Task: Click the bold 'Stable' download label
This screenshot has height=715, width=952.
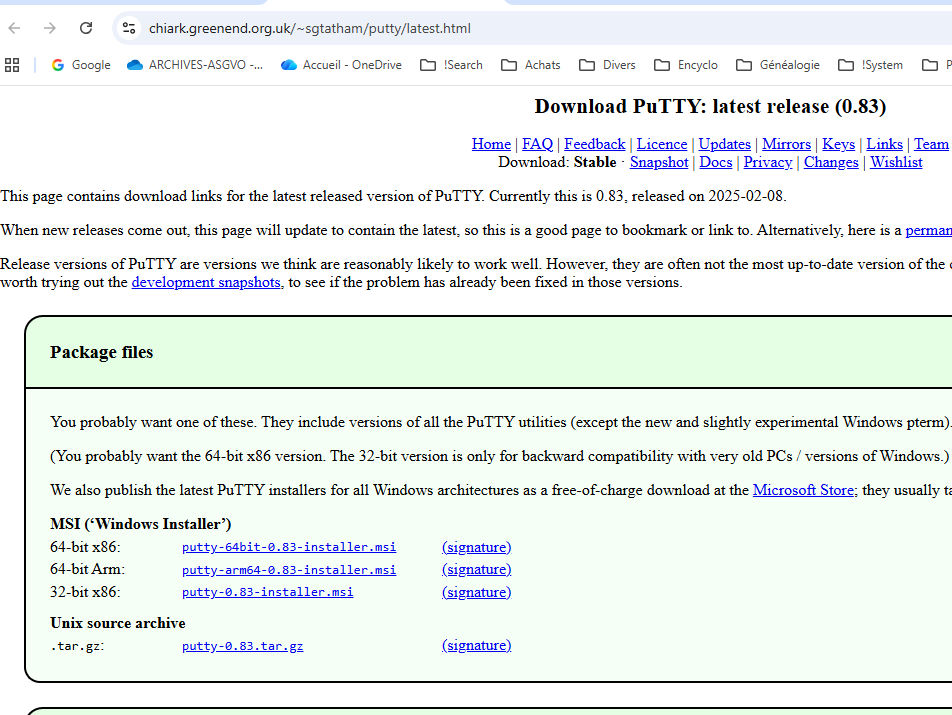Action: pyautogui.click(x=595, y=162)
